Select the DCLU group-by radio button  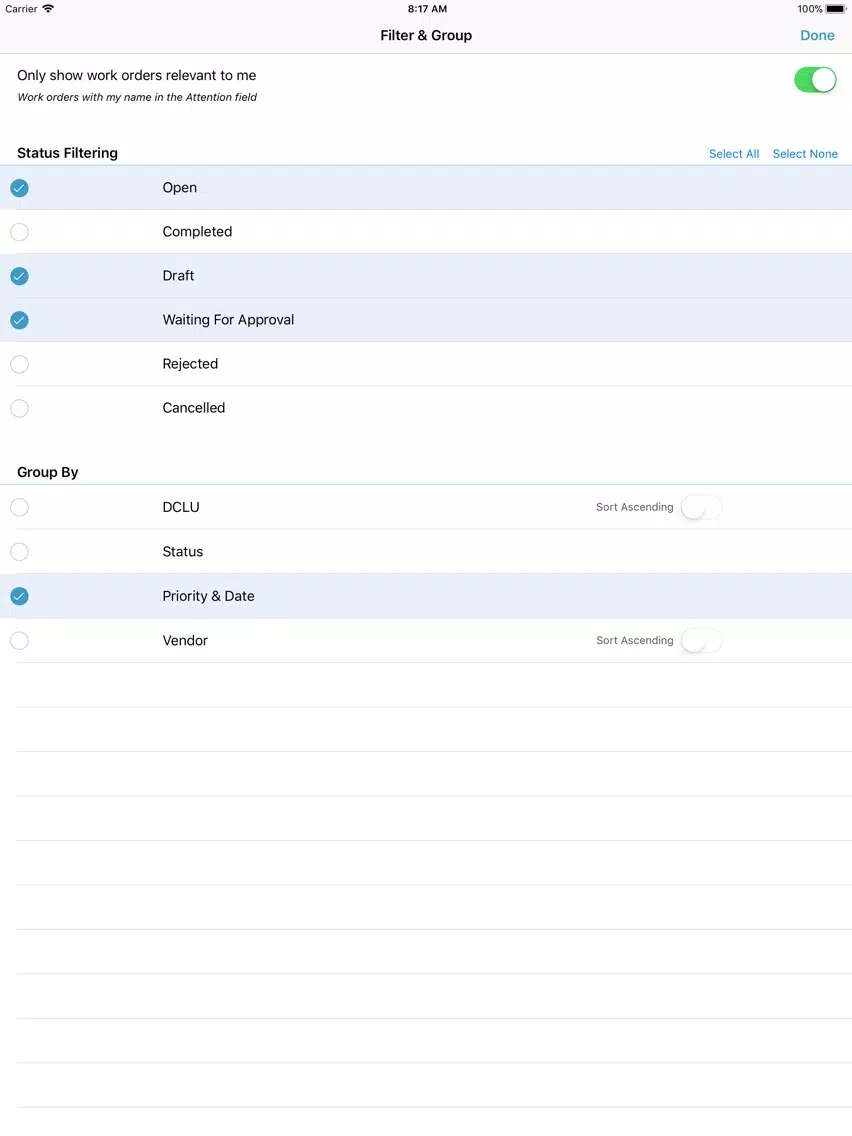(x=20, y=507)
